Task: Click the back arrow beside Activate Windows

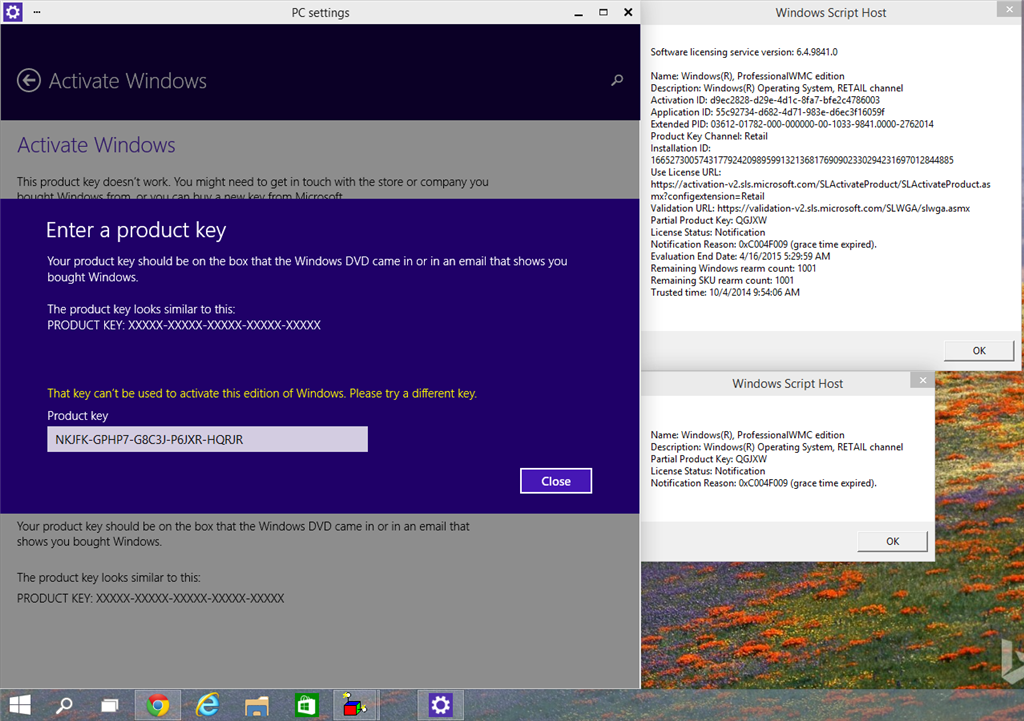Action: pyautogui.click(x=29, y=80)
